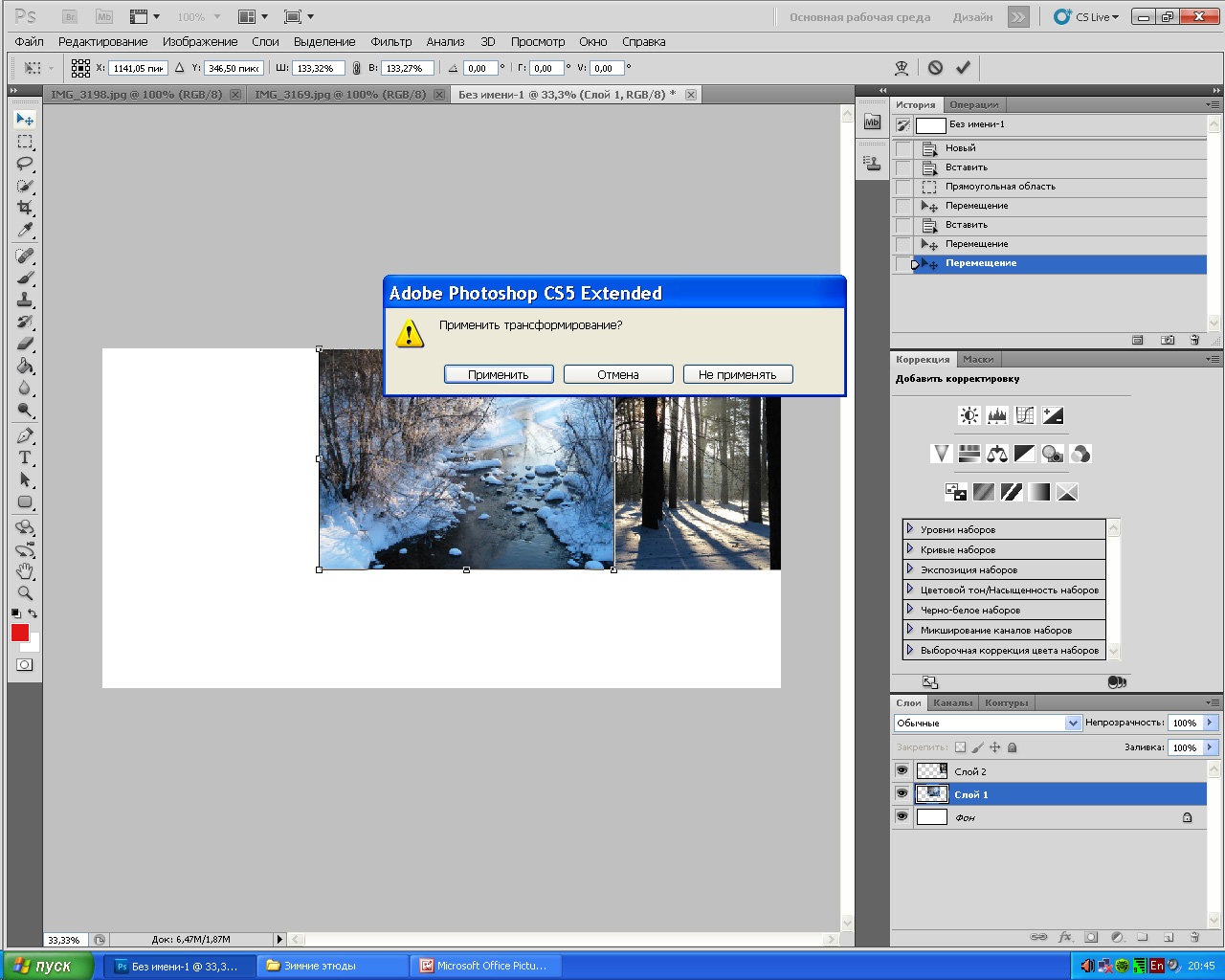
Task: Click the Применить button
Action: [x=499, y=374]
